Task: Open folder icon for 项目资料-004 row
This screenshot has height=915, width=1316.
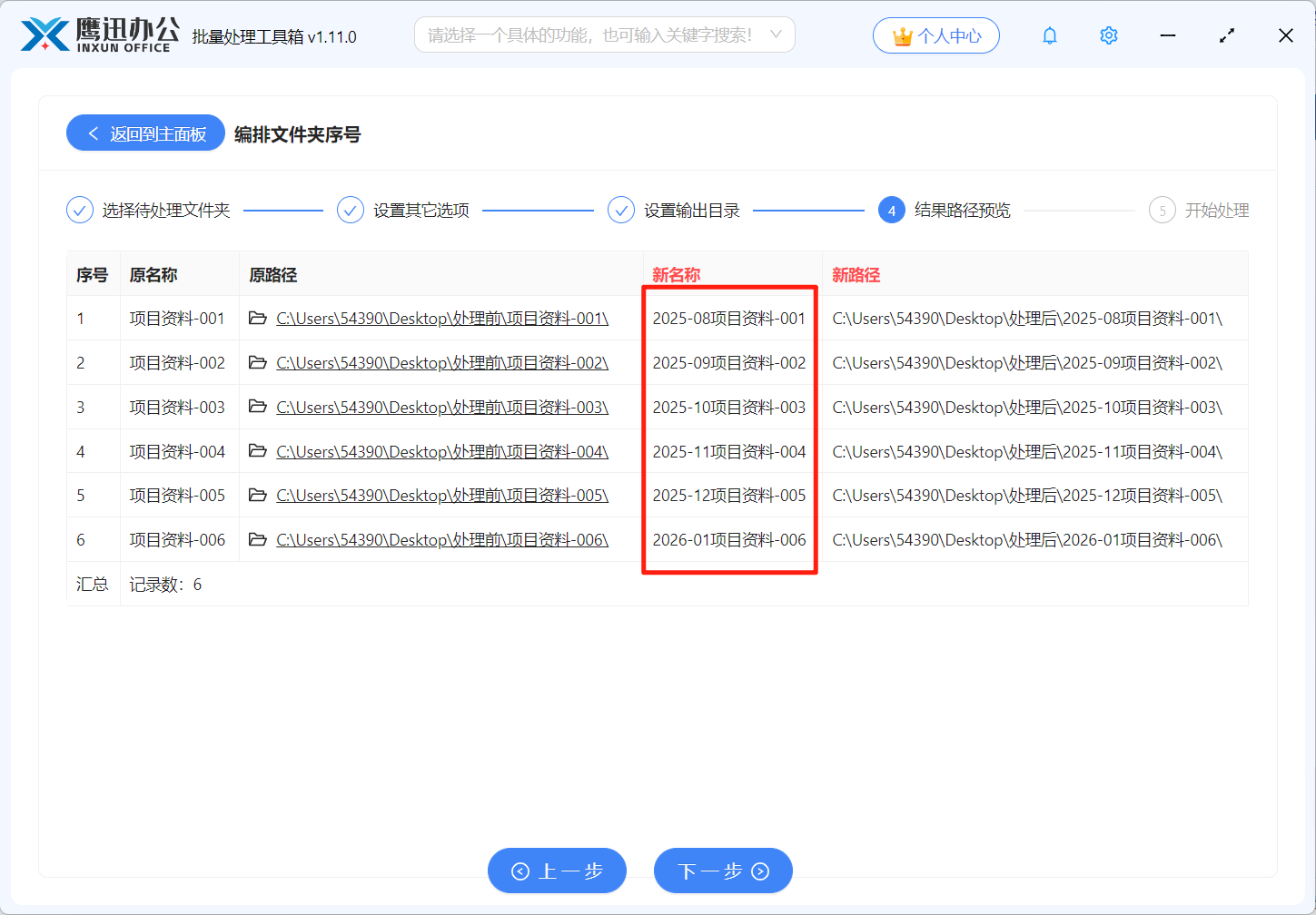Action: pos(258,451)
